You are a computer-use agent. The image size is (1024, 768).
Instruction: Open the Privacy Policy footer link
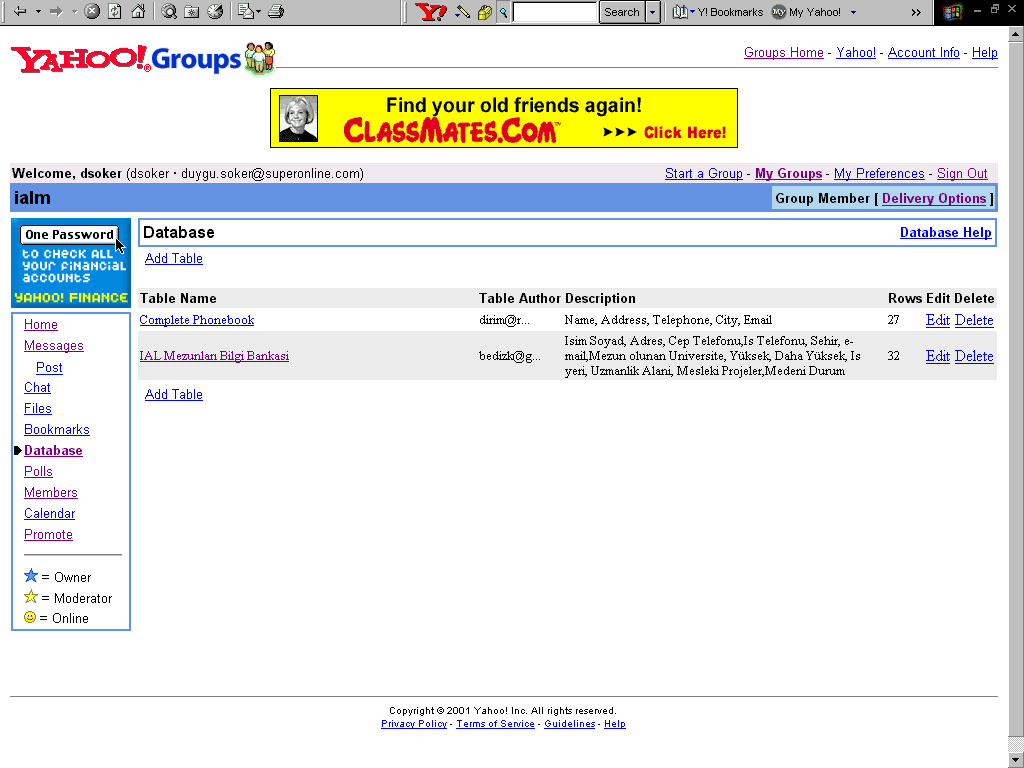pyautogui.click(x=414, y=724)
